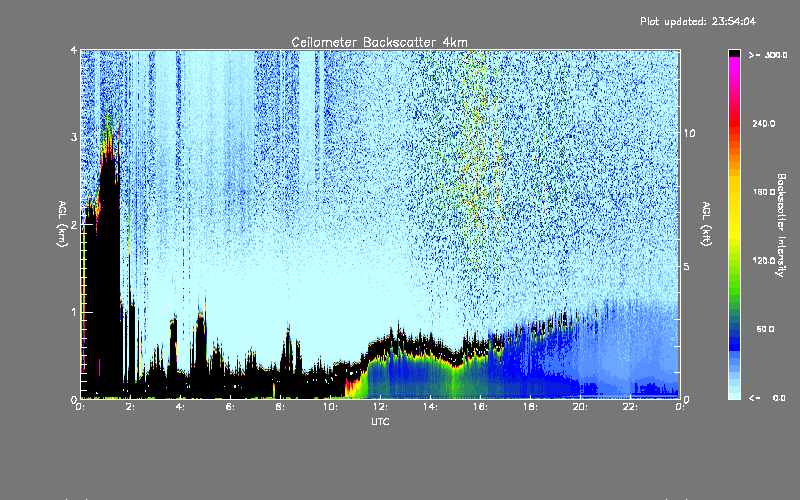
Task: Click the "10:" UTC hour tick
Action: point(330,407)
